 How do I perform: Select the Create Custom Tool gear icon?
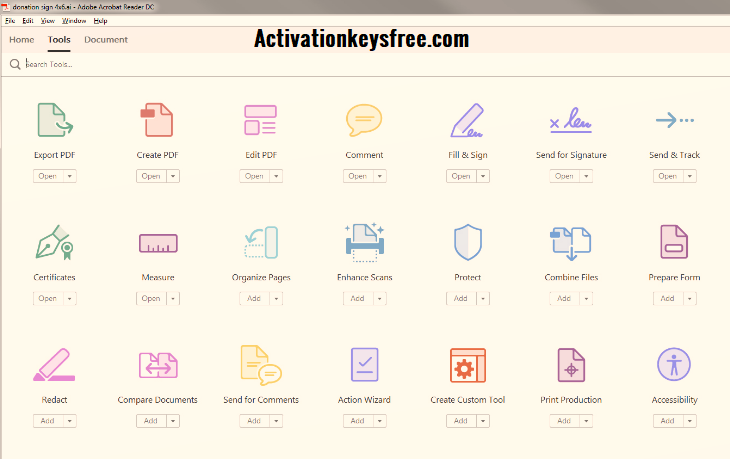click(x=468, y=365)
